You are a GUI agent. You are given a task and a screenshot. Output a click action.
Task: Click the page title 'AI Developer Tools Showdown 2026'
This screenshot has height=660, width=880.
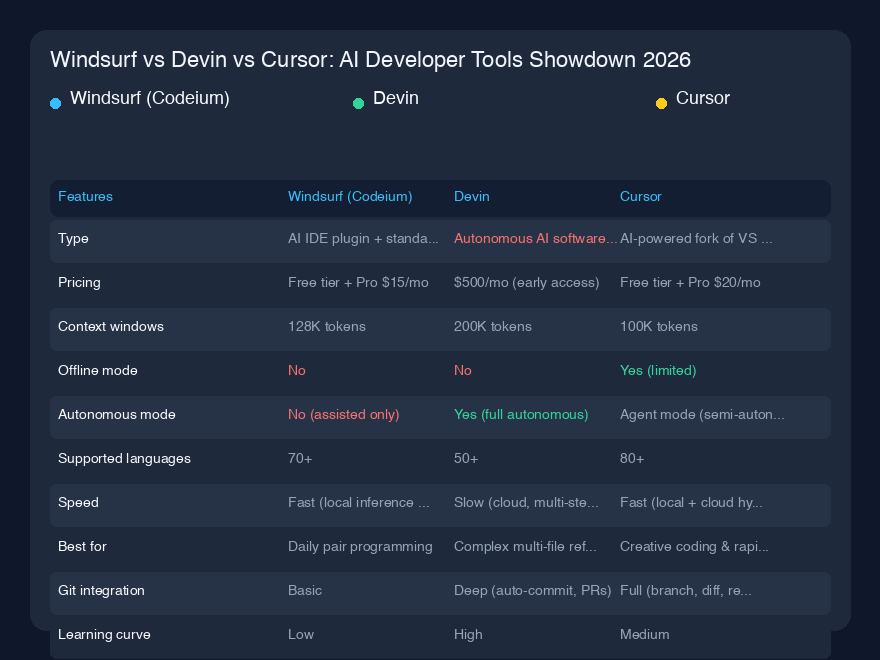pos(515,59)
